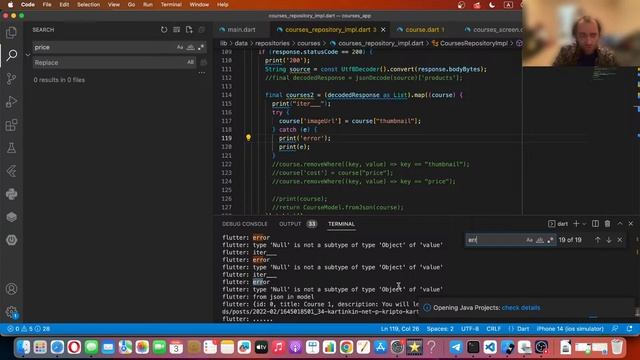Open the Explorer view in activity bar

(x=11, y=33)
